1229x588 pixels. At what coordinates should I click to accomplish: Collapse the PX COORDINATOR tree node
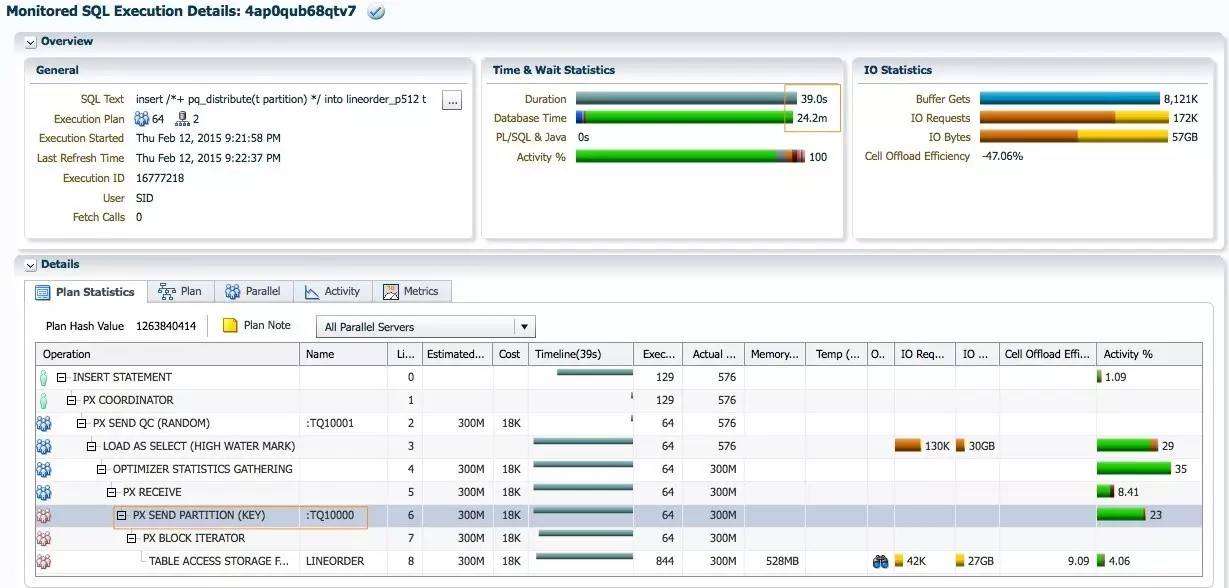tap(72, 400)
